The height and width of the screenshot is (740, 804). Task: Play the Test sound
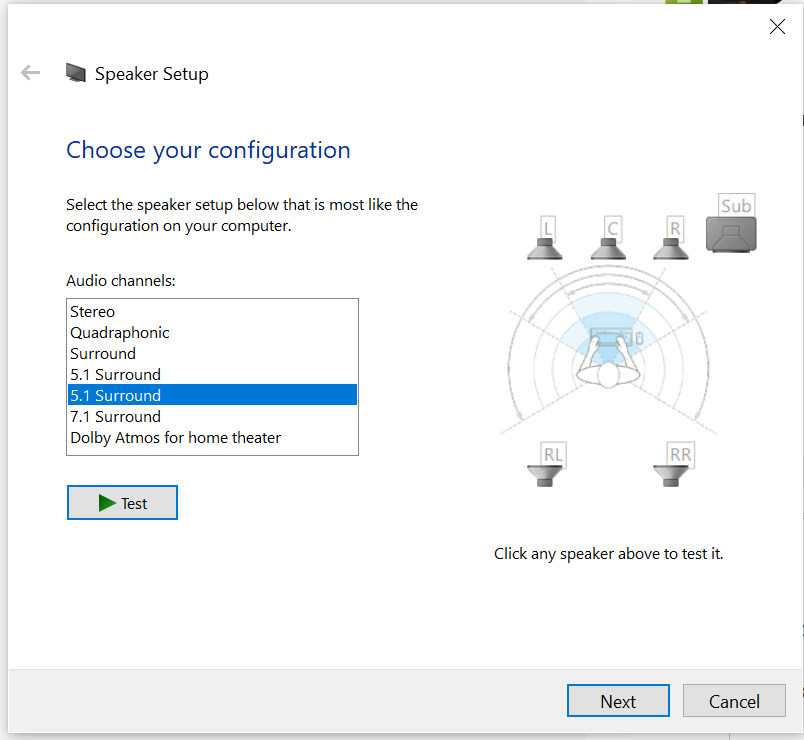pos(123,503)
